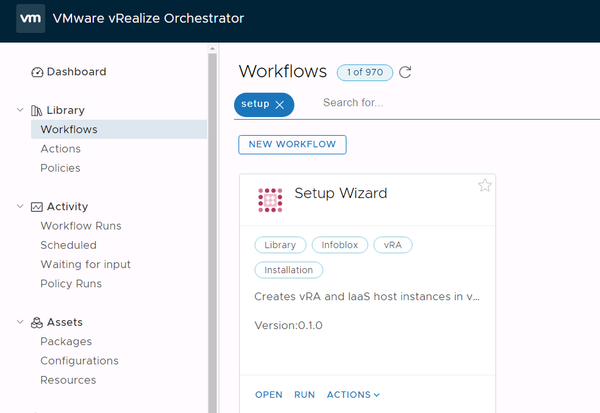Open Policies under Library
The width and height of the screenshot is (600, 413).
pos(60,168)
